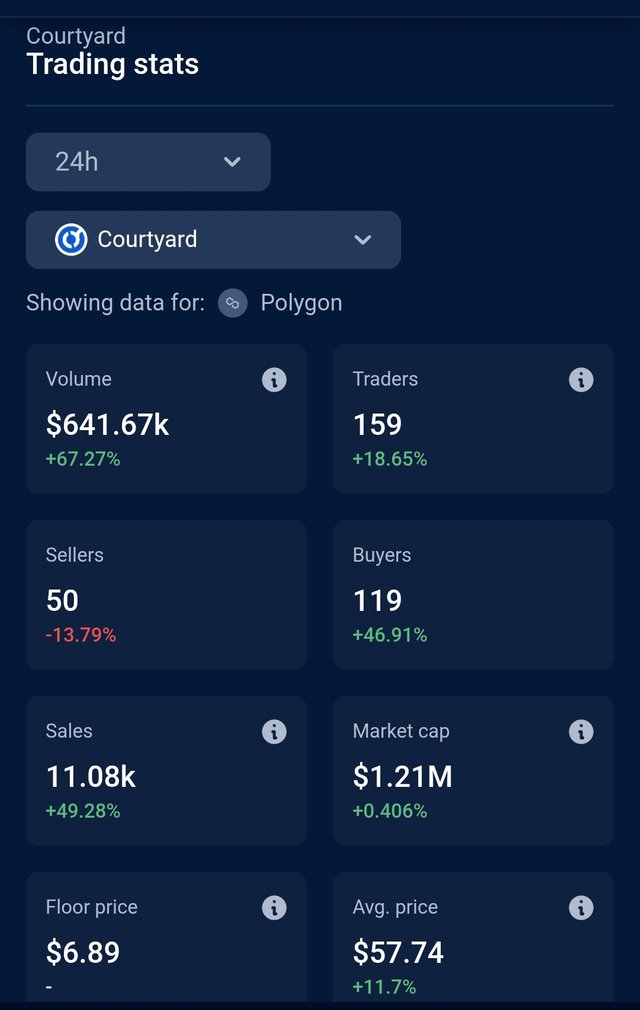This screenshot has height=1010, width=640.
Task: Open the Volume info icon
Action: click(274, 380)
